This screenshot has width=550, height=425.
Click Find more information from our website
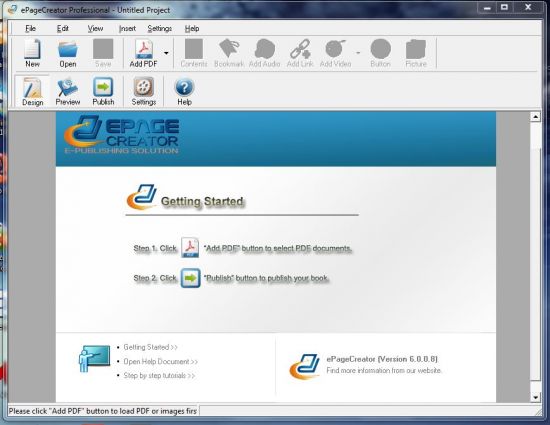pyautogui.click(x=384, y=370)
